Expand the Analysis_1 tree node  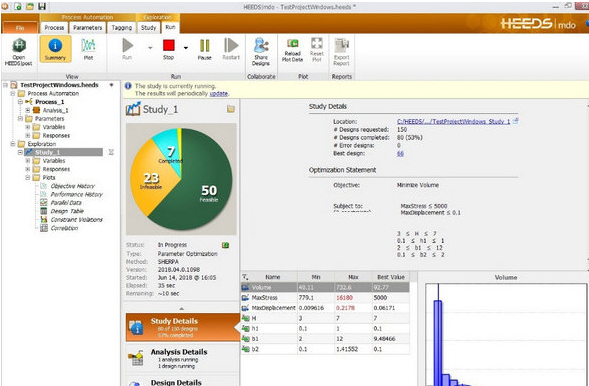[x=27, y=110]
